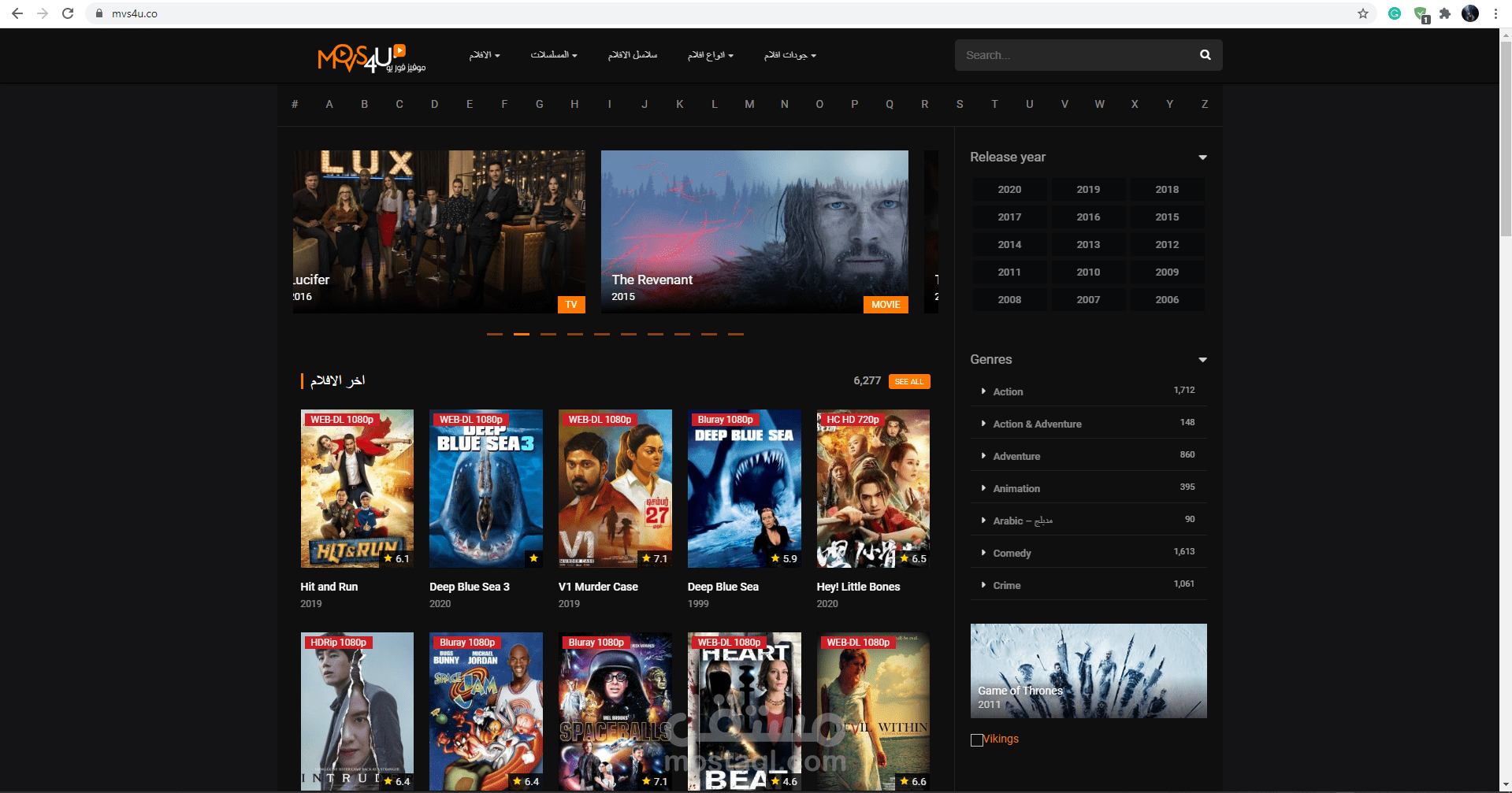Open The Revenant slider banner

(754, 232)
